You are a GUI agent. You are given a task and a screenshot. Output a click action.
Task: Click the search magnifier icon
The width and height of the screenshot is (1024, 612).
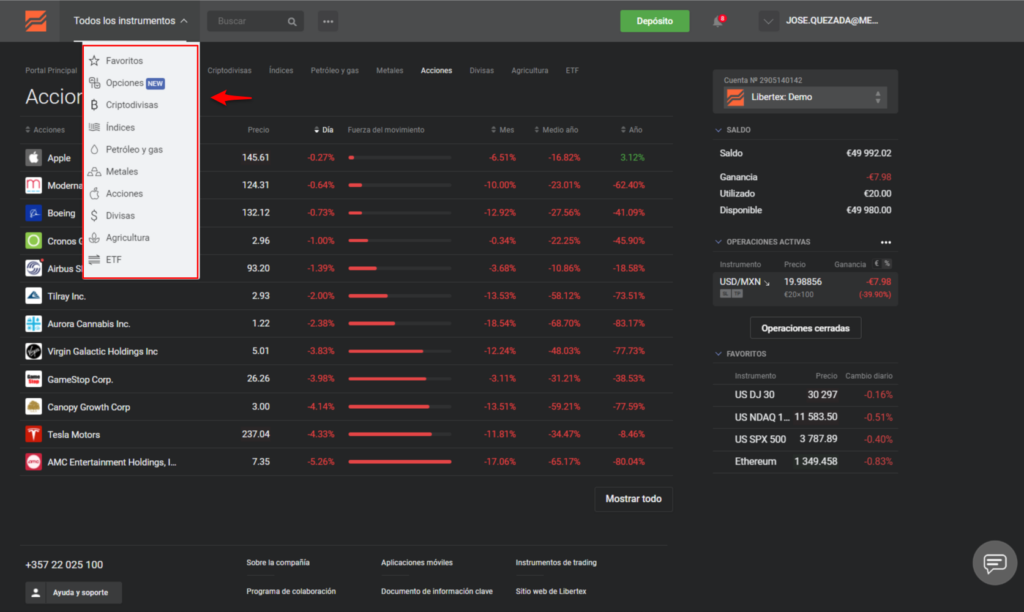pos(292,22)
